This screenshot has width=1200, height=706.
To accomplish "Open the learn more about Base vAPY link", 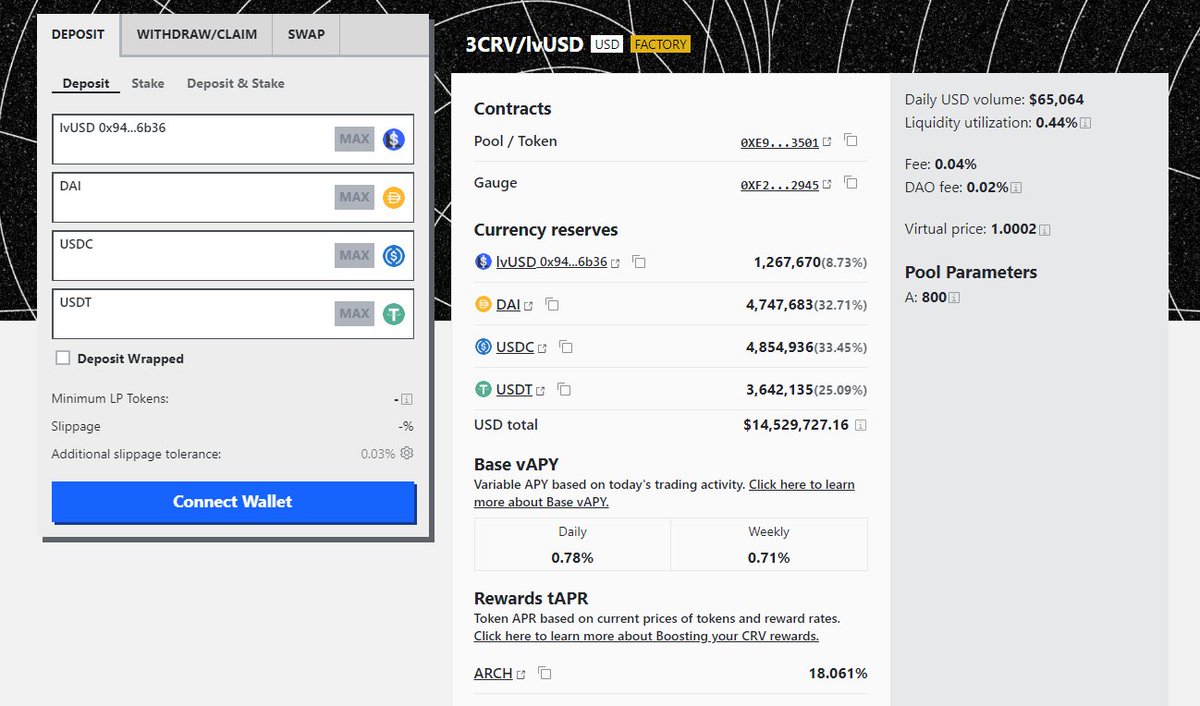I will [x=664, y=493].
